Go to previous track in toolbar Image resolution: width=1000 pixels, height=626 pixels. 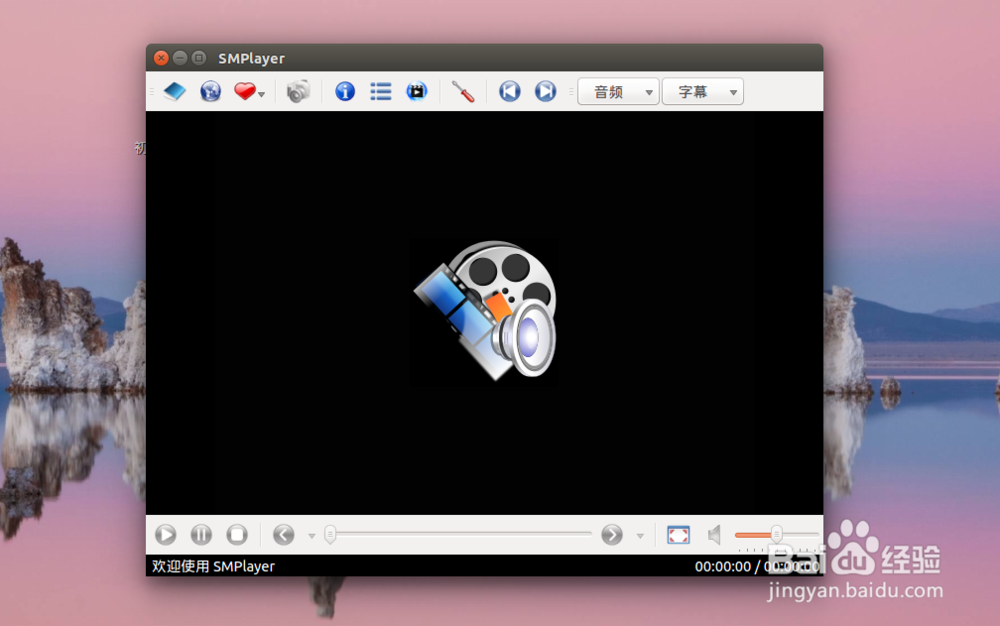pos(510,92)
